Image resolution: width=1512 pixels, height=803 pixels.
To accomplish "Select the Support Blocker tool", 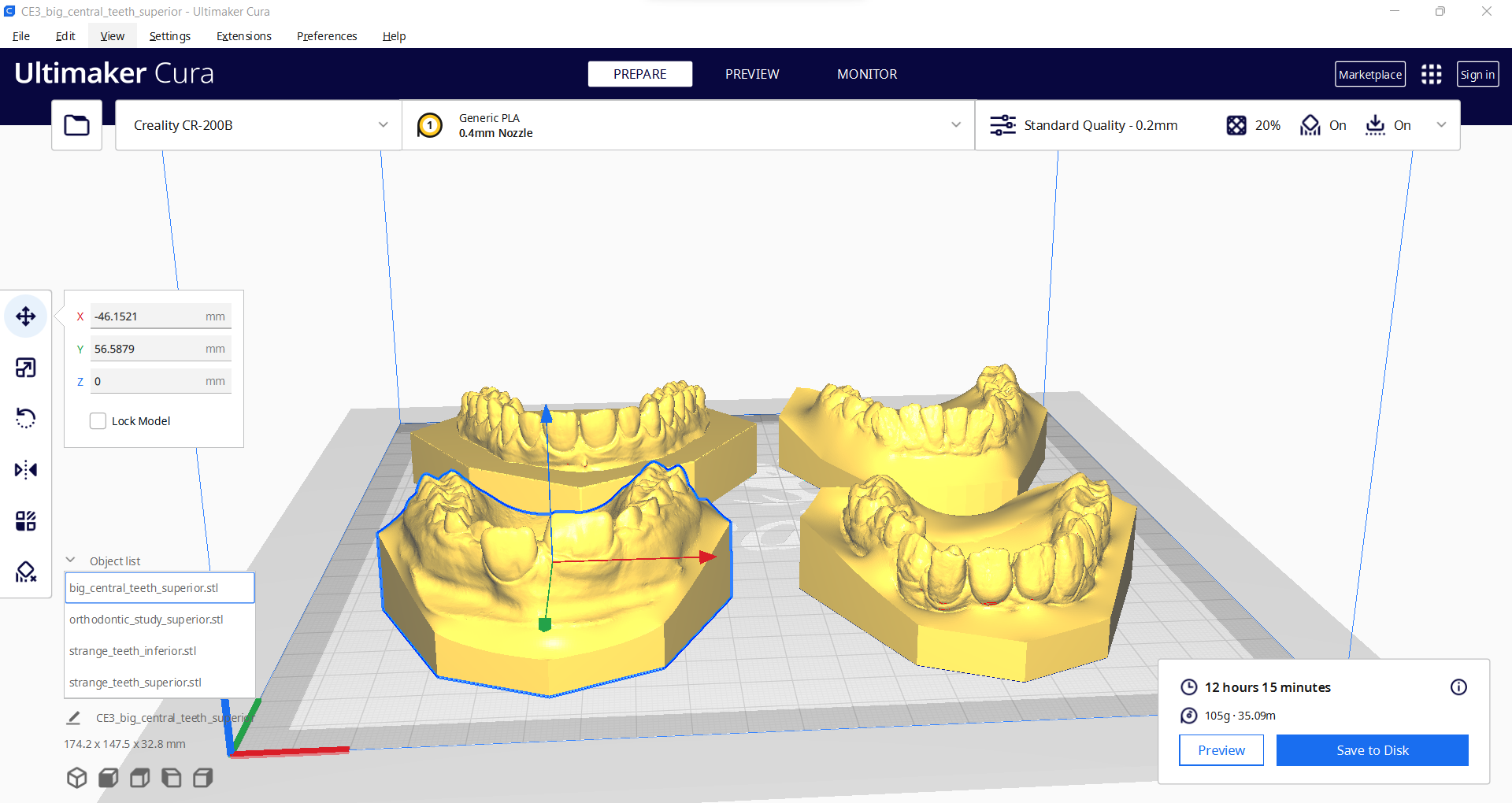I will point(26,572).
